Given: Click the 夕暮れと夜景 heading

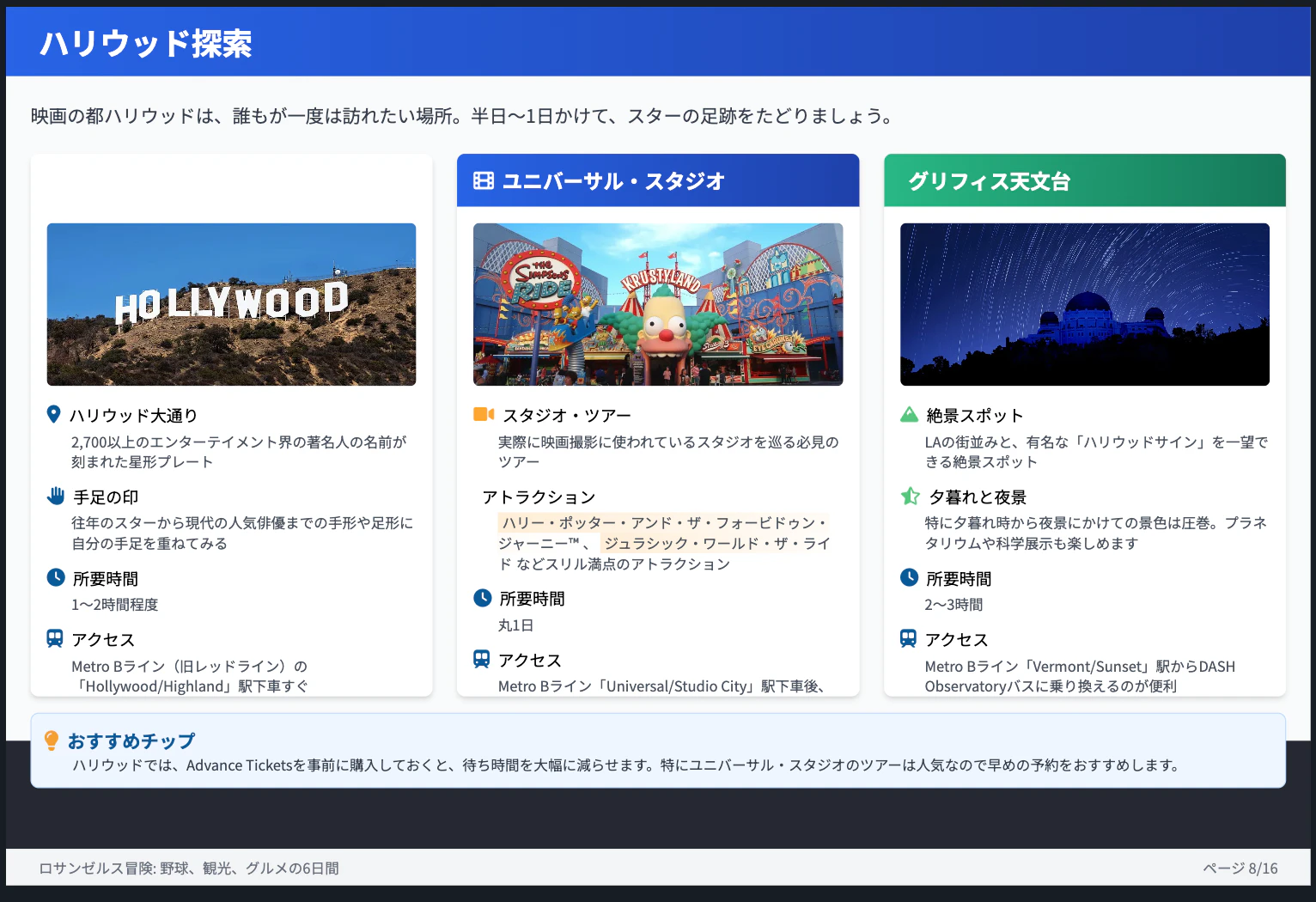Looking at the screenshot, I should click(978, 497).
